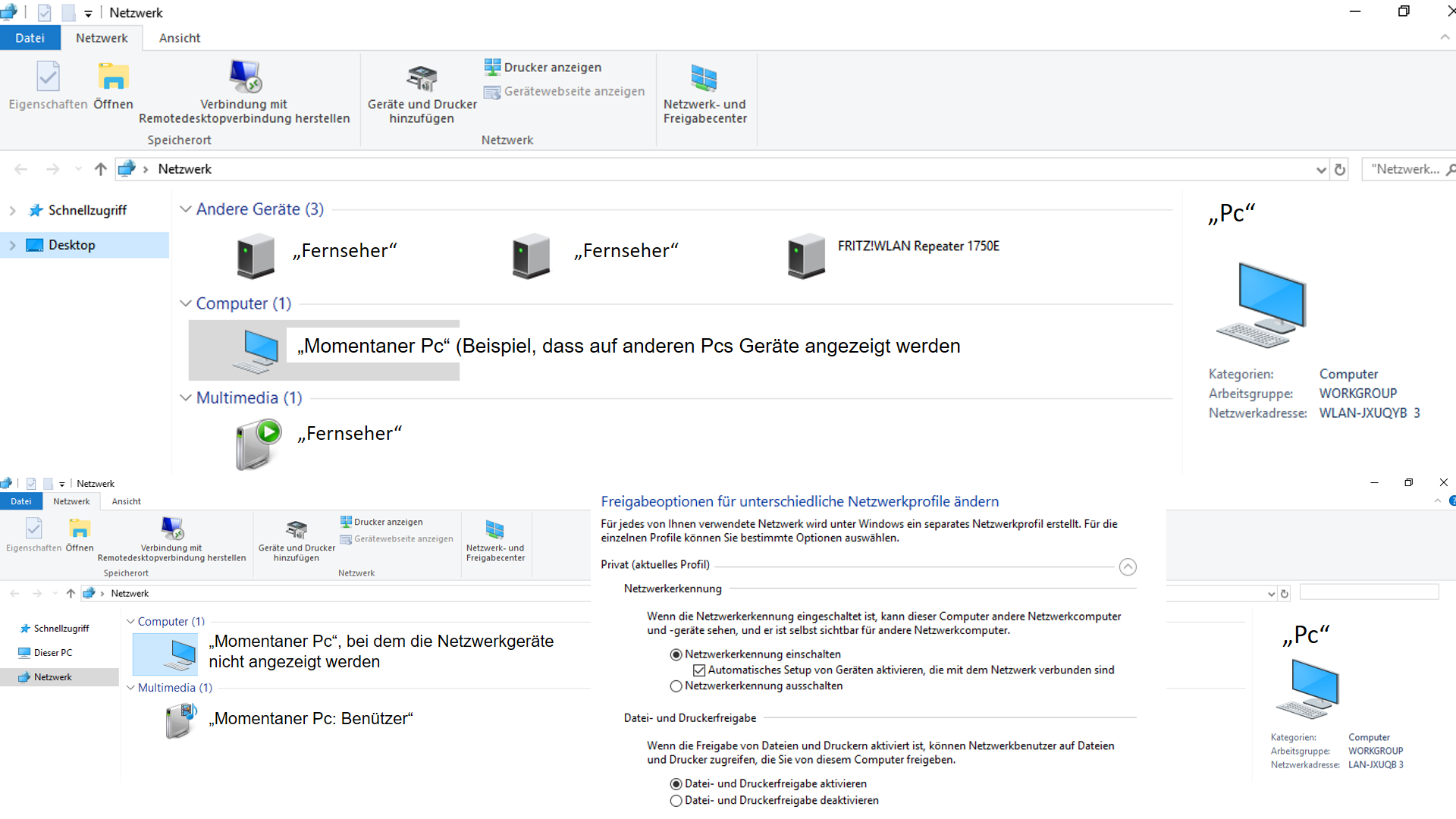Open the Datei menu in top window
The image size is (1456, 819).
[30, 38]
